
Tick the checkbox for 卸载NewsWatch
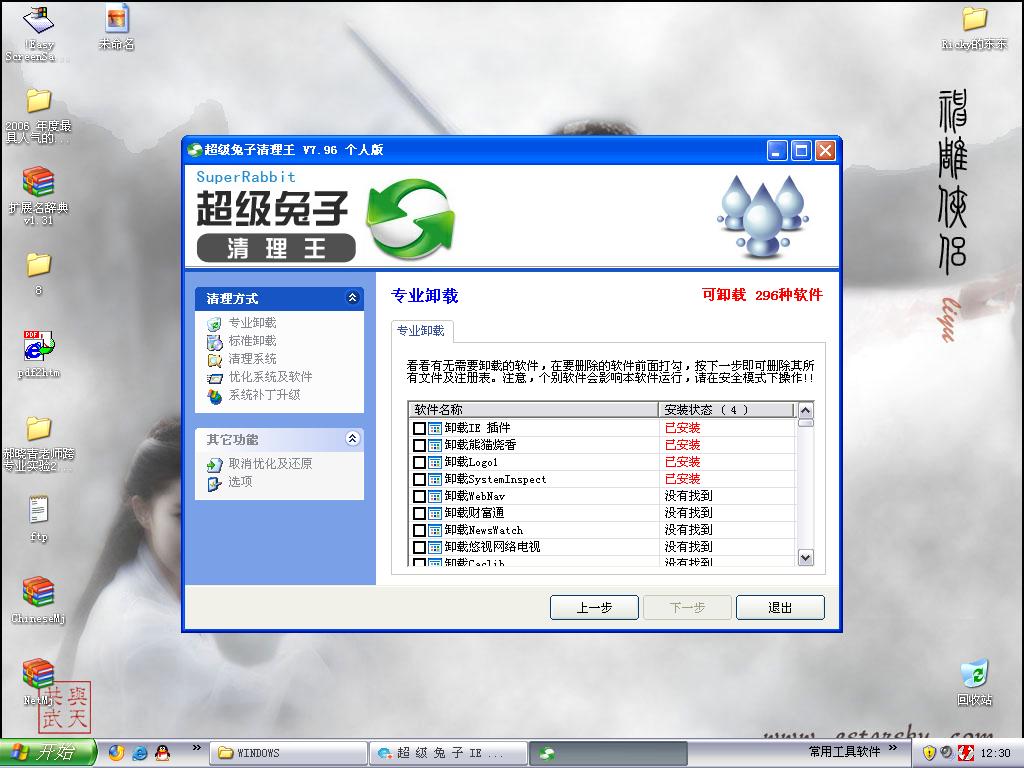point(419,530)
